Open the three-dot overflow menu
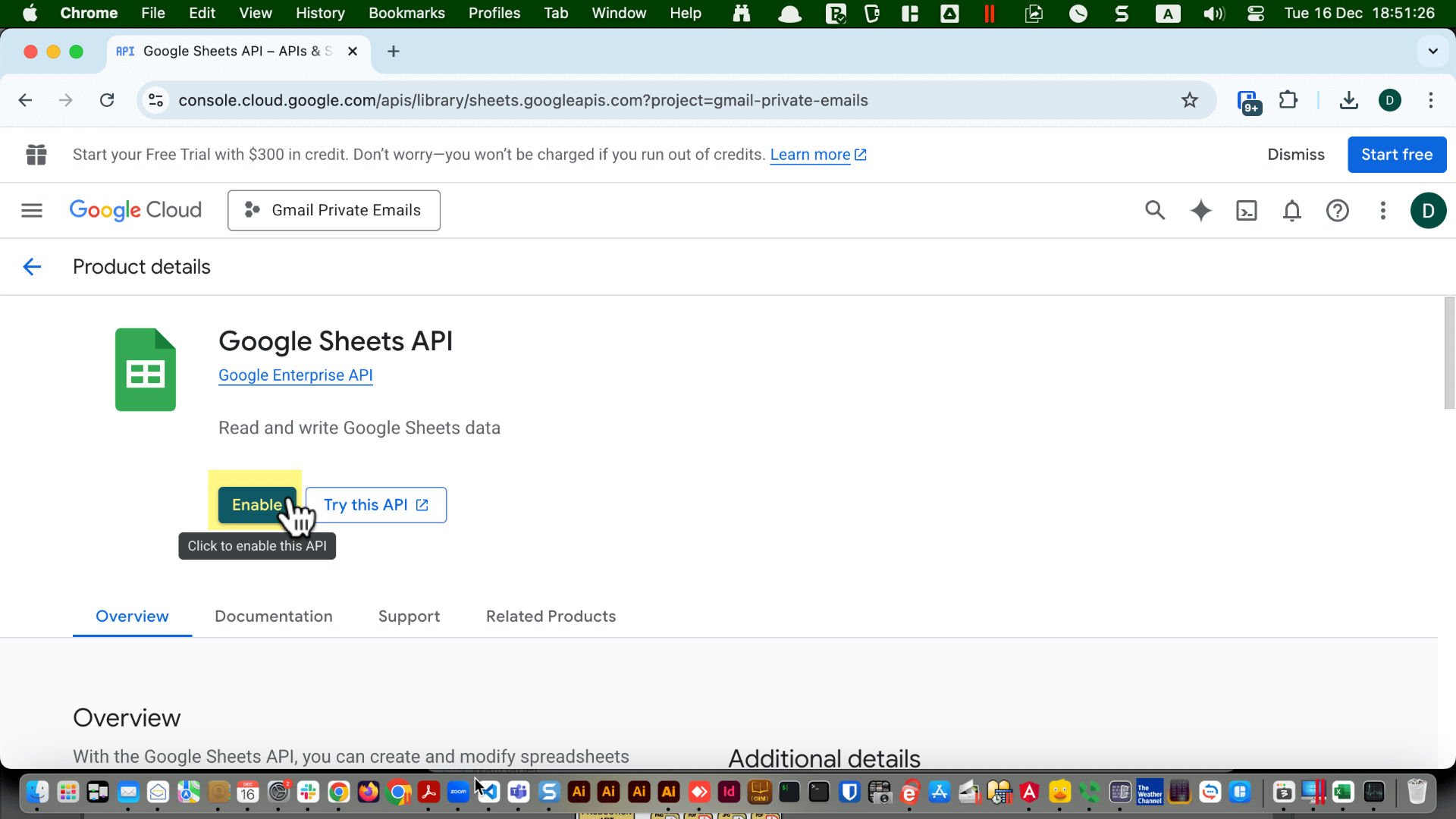The width and height of the screenshot is (1456, 819). pyautogui.click(x=1383, y=210)
